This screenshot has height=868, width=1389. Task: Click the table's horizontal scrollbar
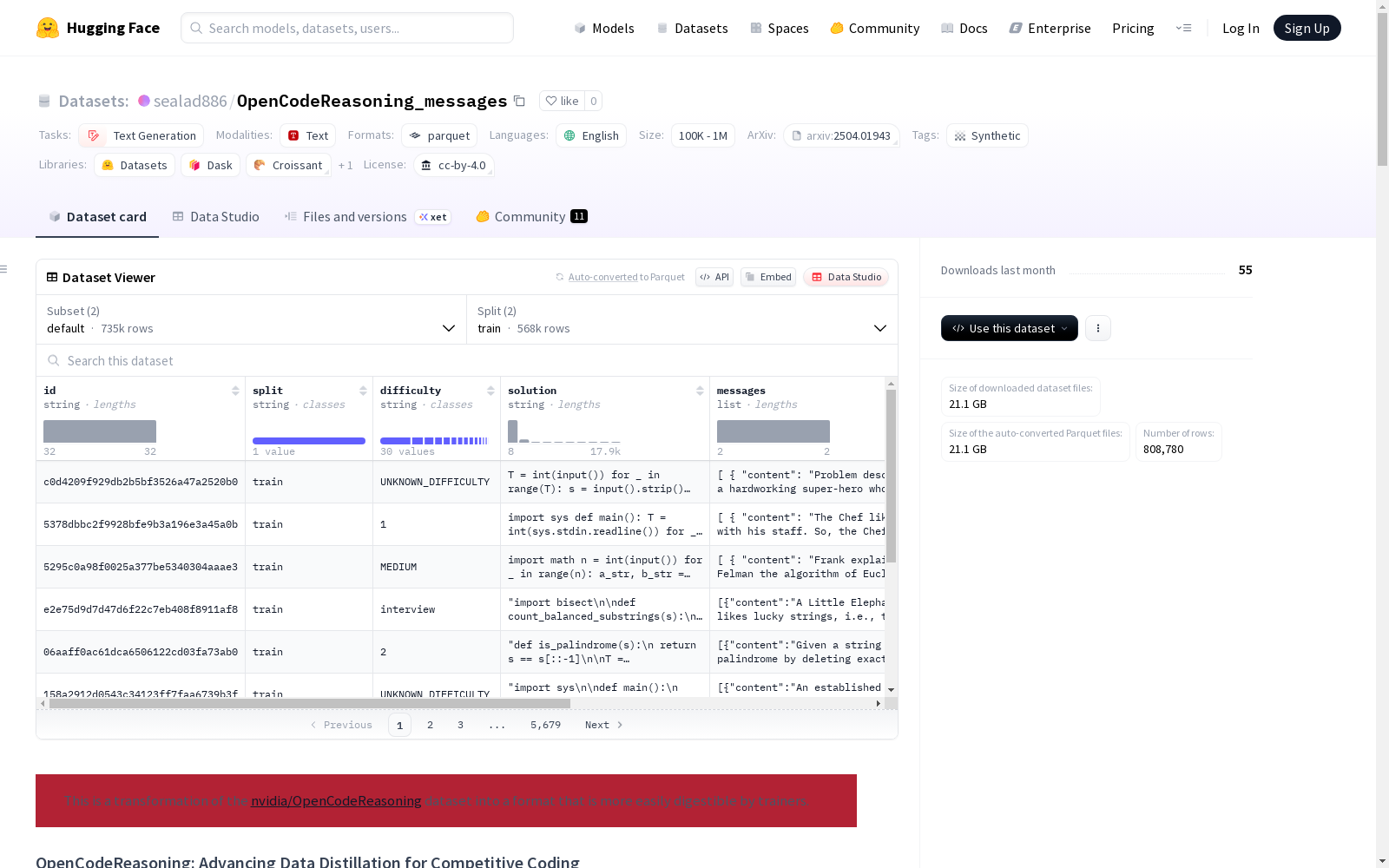pyautogui.click(x=309, y=703)
